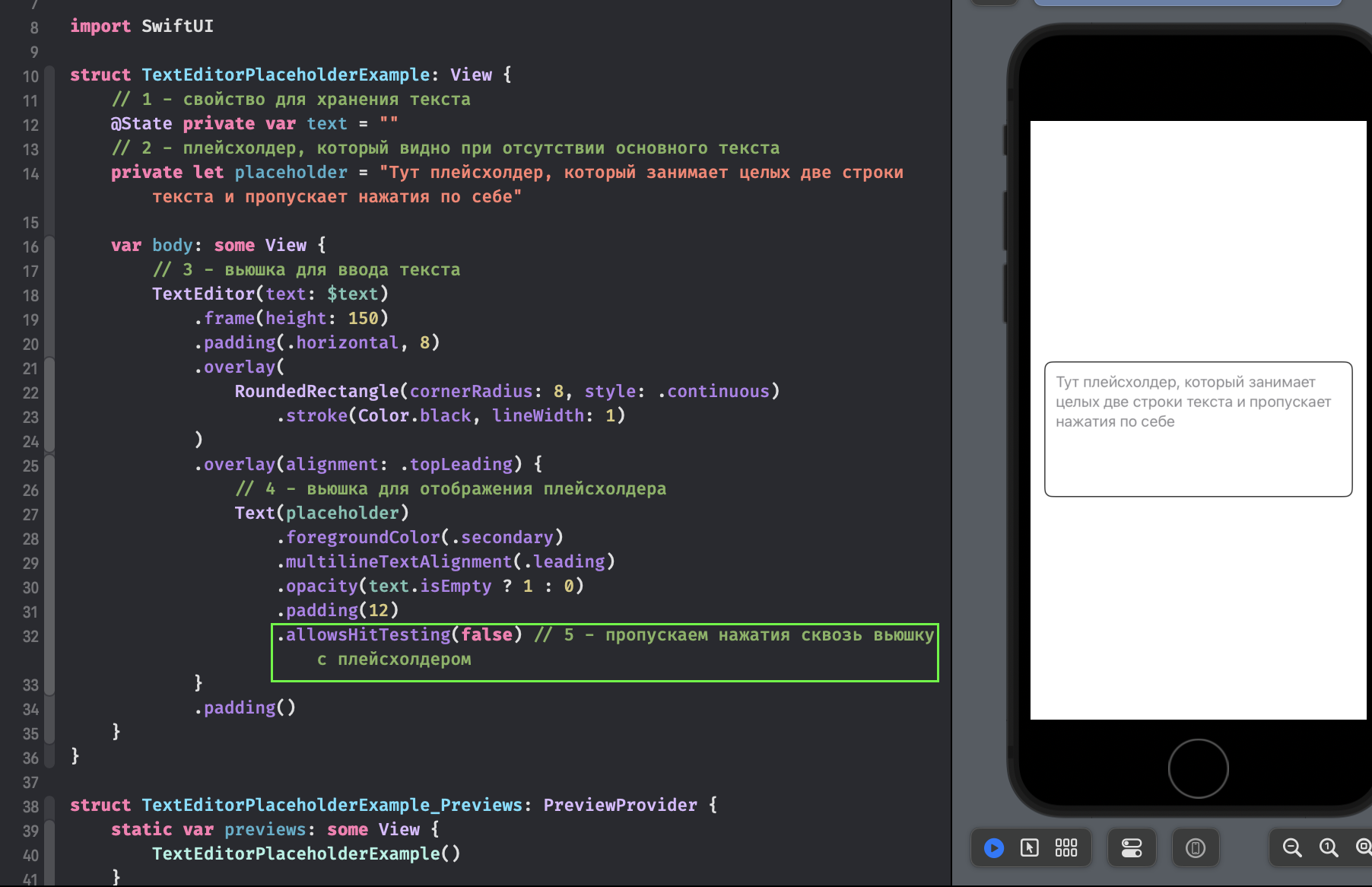The image size is (1372, 887).
Task: Click line number 25 in the gutter
Action: (30, 466)
